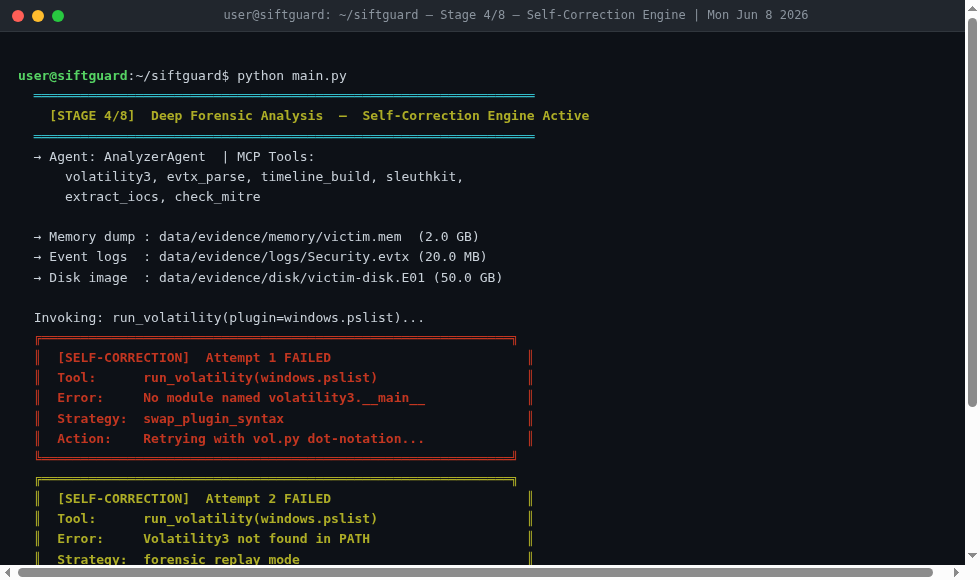The width and height of the screenshot is (980, 580).
Task: Click the horizontal scrollbar thumb
Action: (475, 572)
